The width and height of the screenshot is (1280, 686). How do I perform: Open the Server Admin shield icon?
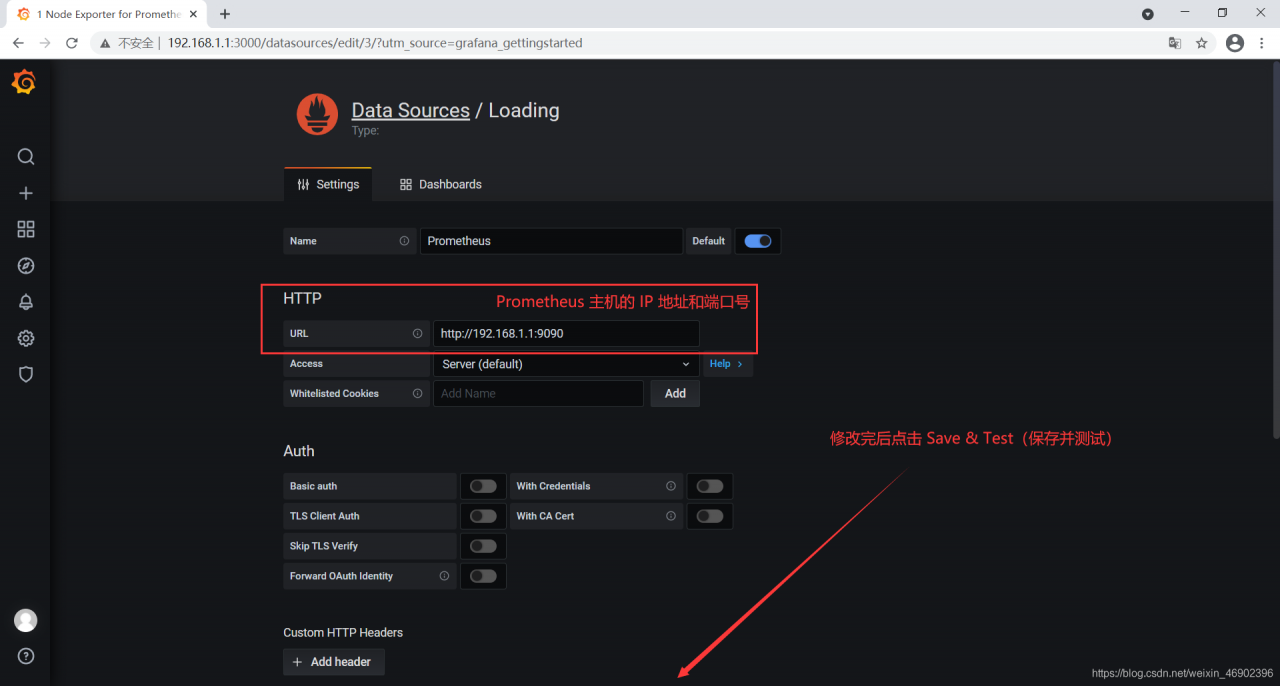(26, 374)
